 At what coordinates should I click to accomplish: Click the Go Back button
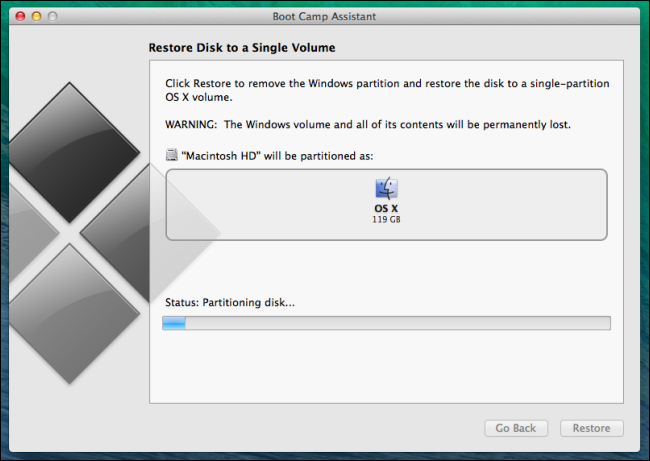[x=516, y=428]
